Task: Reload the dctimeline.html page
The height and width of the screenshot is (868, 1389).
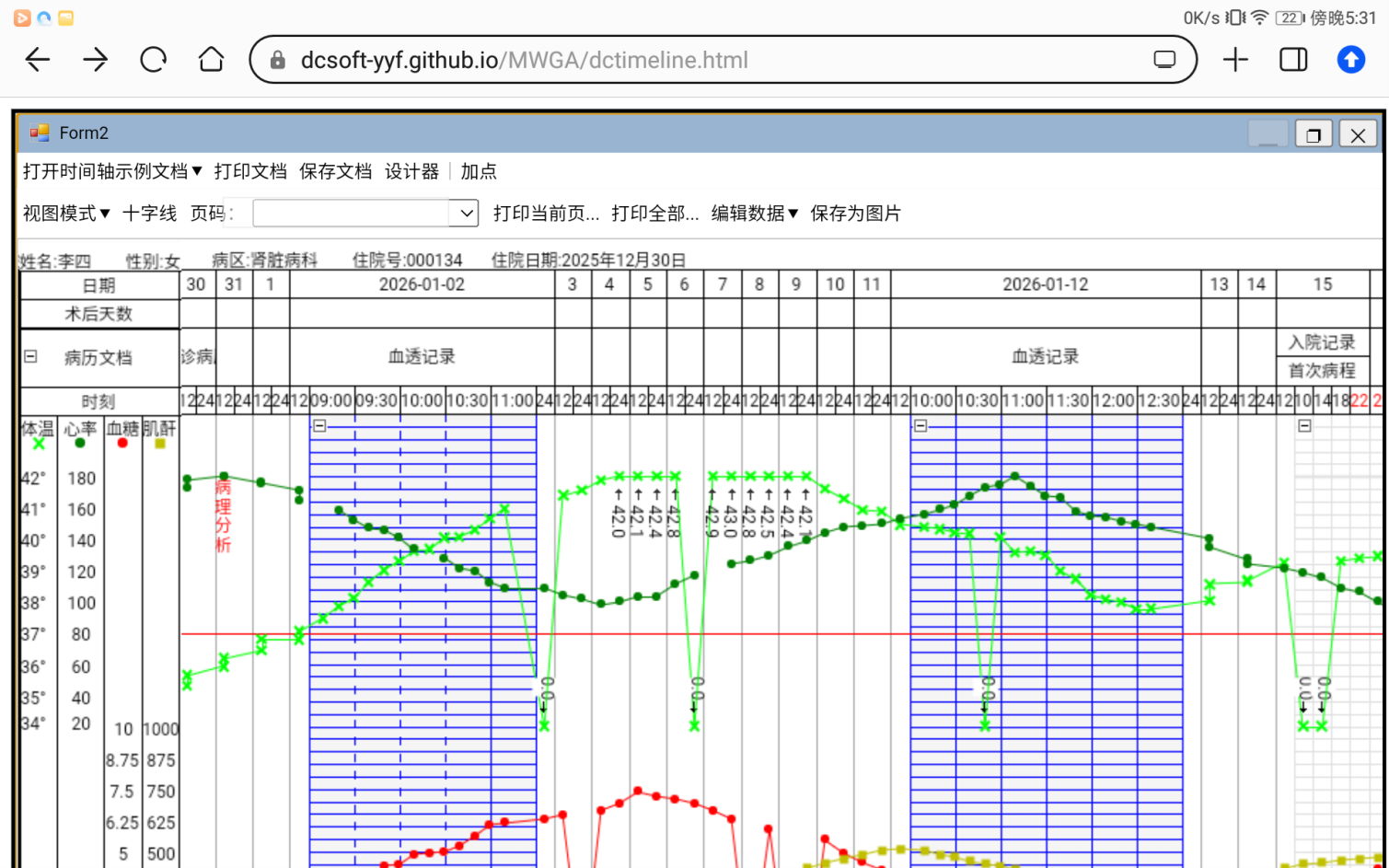Action: click(153, 59)
